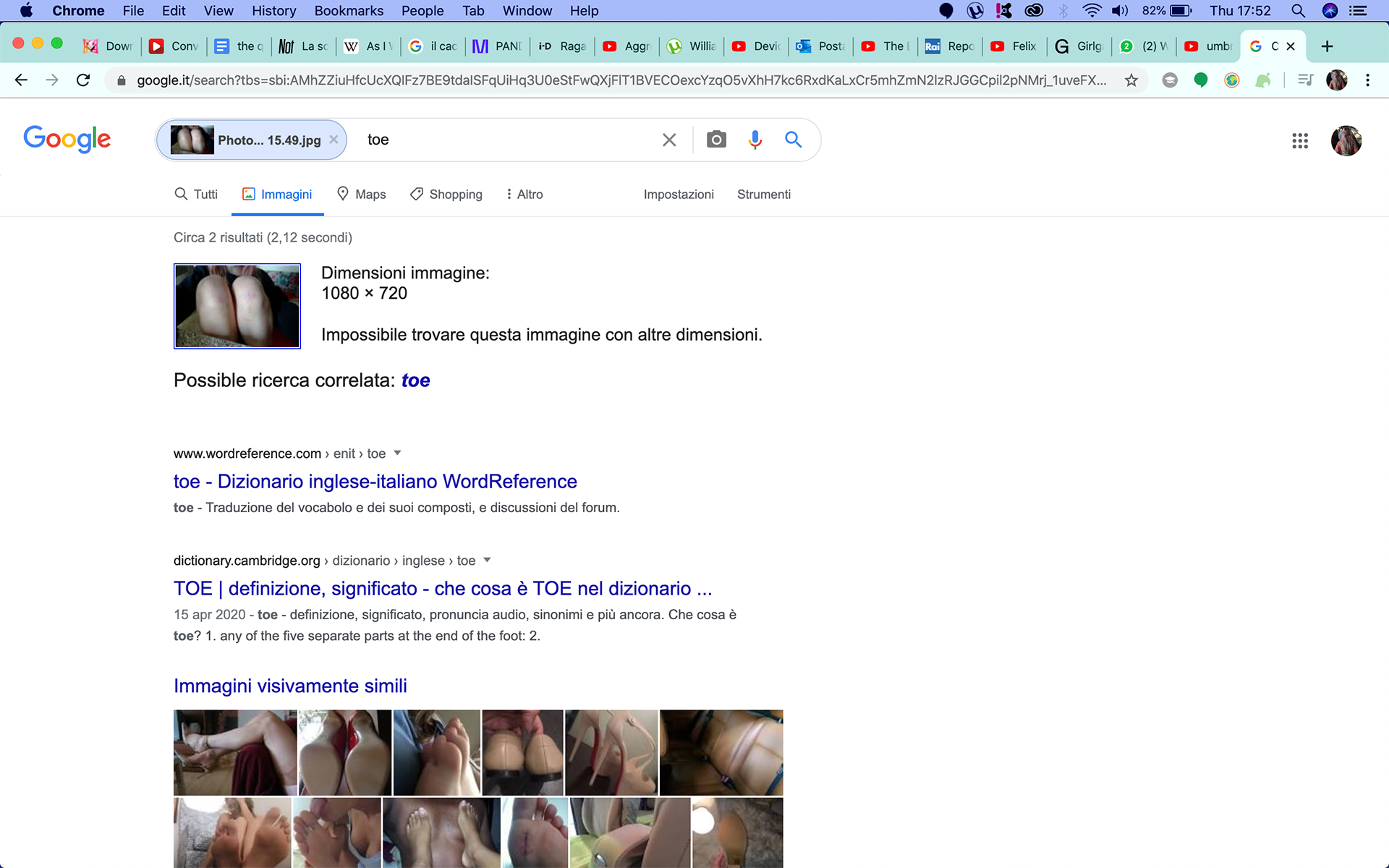This screenshot has height=868, width=1389.
Task: Click the address bar URL
Action: [x=621, y=80]
